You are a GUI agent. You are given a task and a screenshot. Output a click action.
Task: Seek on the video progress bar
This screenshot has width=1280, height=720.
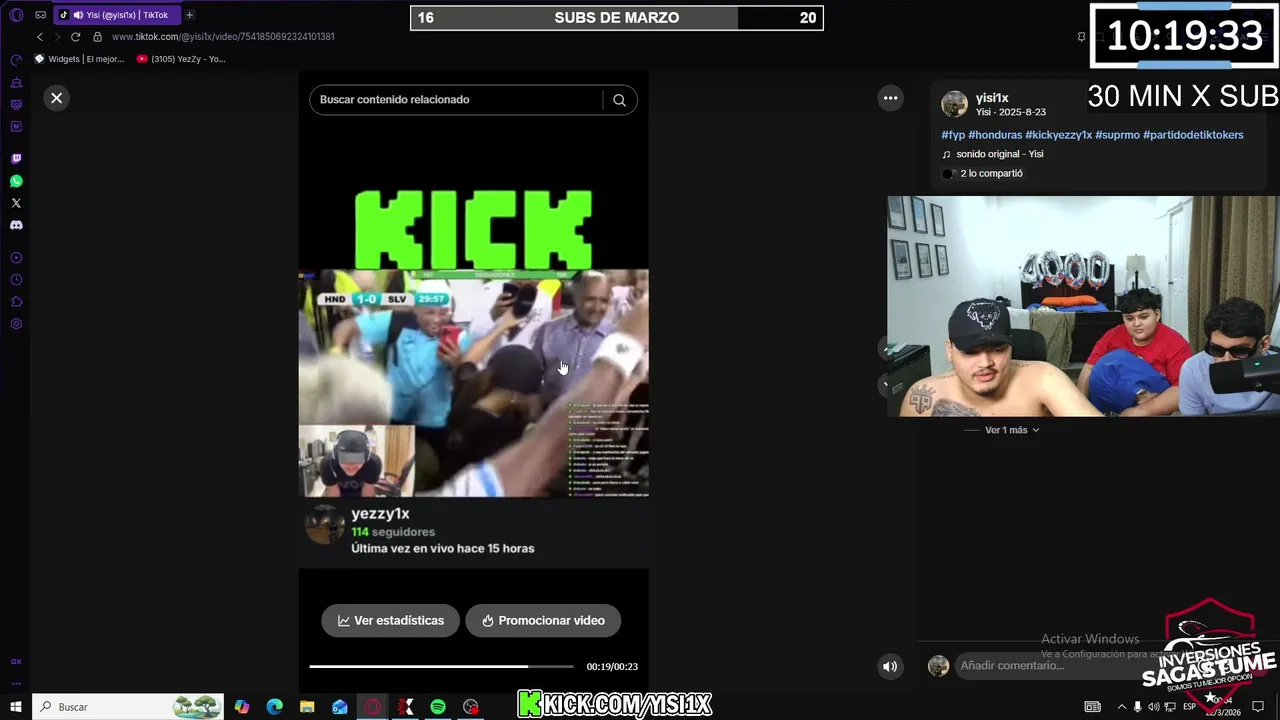(441, 666)
